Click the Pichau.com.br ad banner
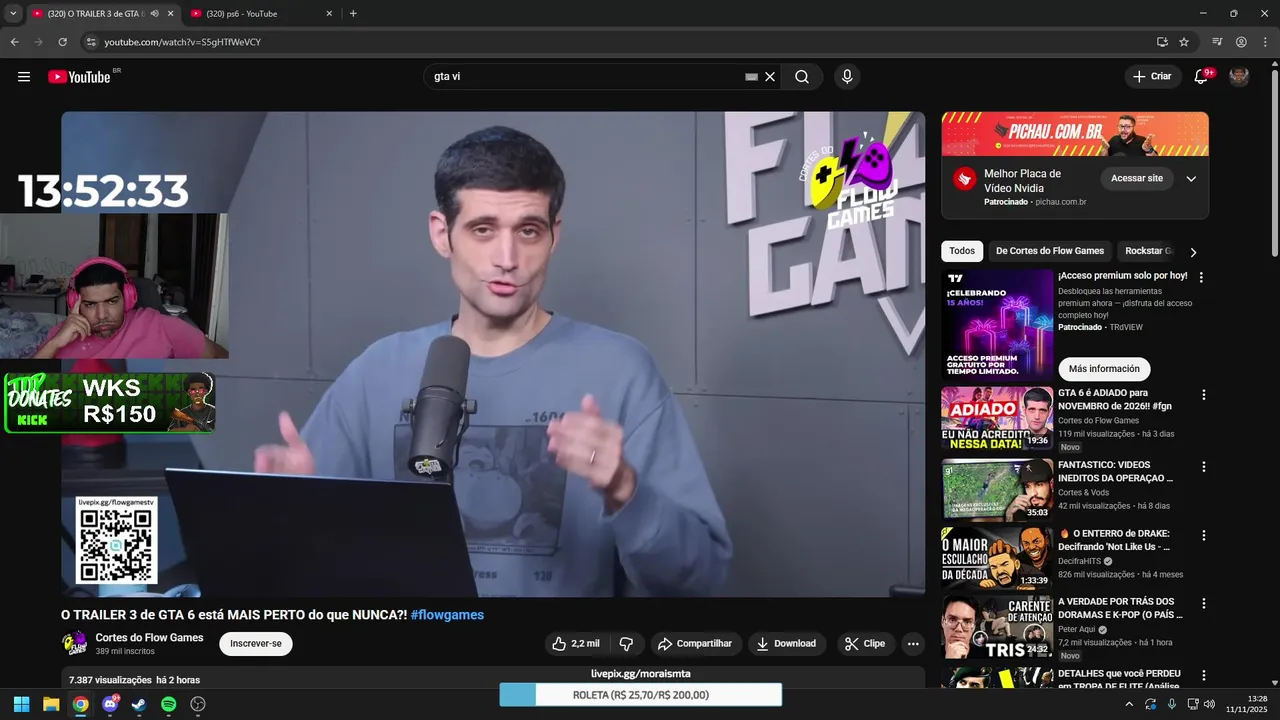Viewport: 1280px width, 720px height. pos(1075,134)
